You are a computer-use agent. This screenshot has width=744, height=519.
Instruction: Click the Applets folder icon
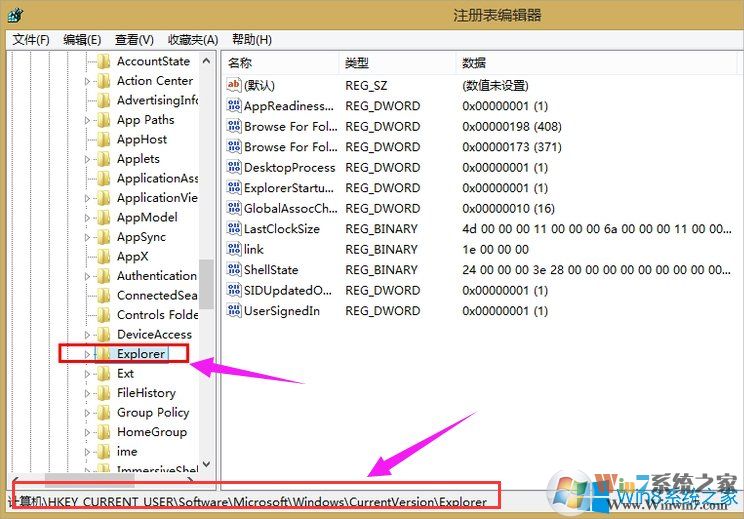pos(103,158)
